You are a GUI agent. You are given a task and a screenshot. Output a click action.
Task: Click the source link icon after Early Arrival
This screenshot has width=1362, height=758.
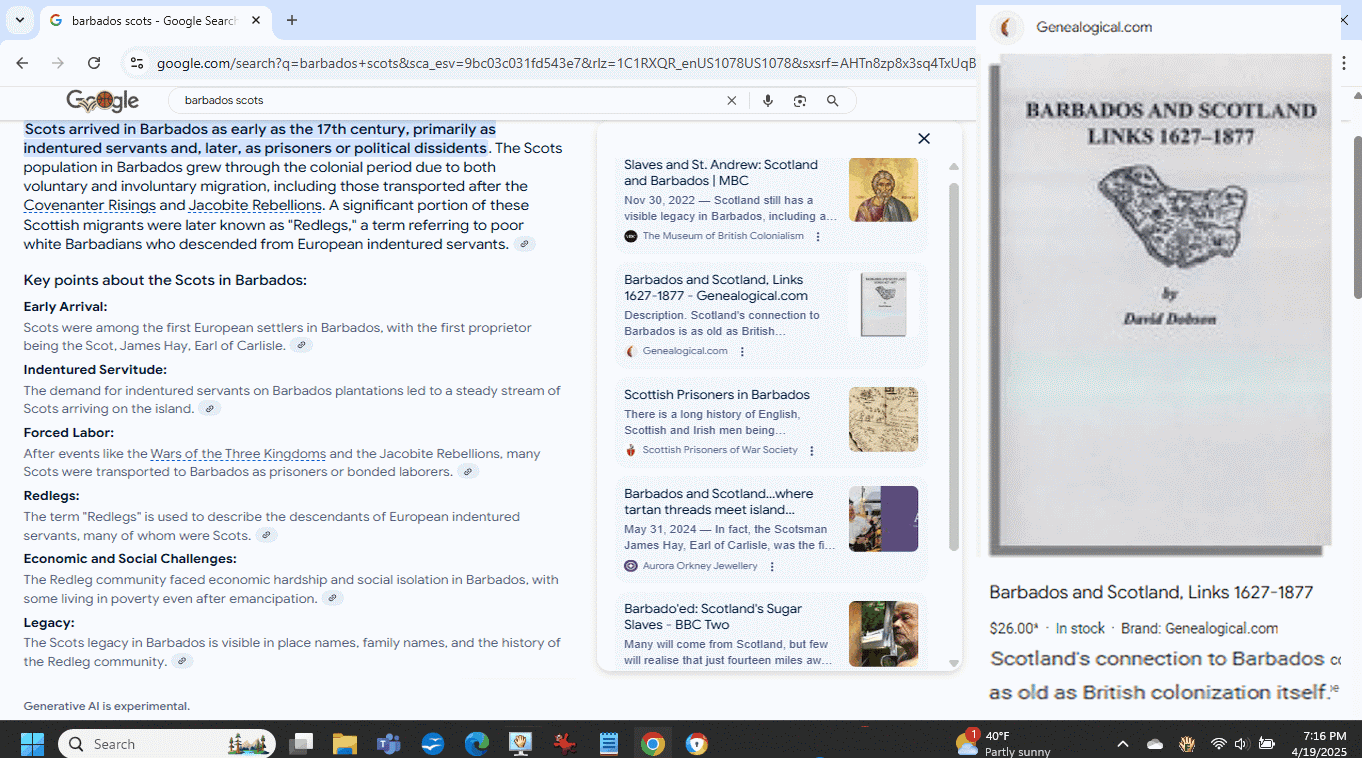tap(301, 346)
